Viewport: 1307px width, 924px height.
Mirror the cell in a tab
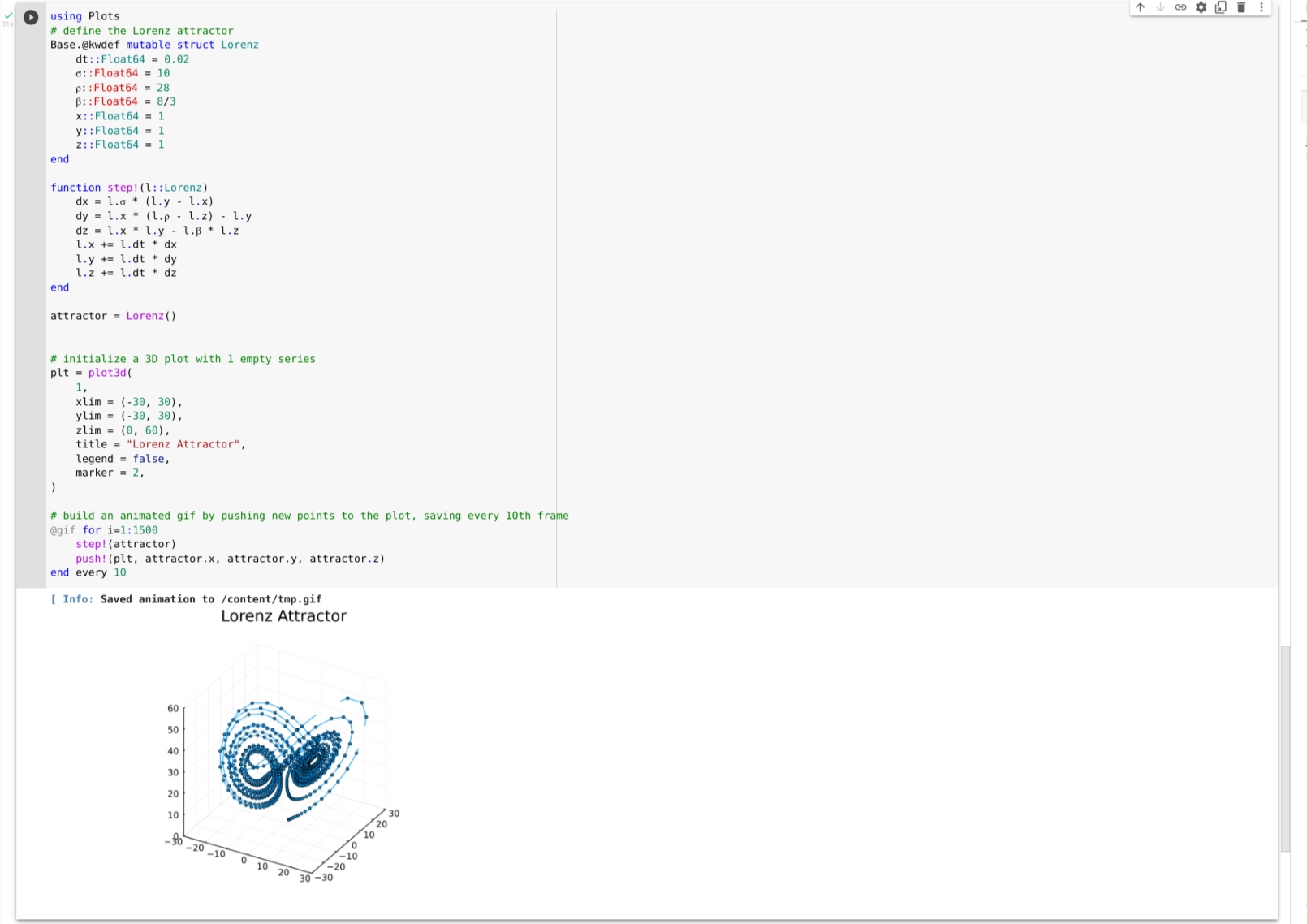pyautogui.click(x=1220, y=7)
